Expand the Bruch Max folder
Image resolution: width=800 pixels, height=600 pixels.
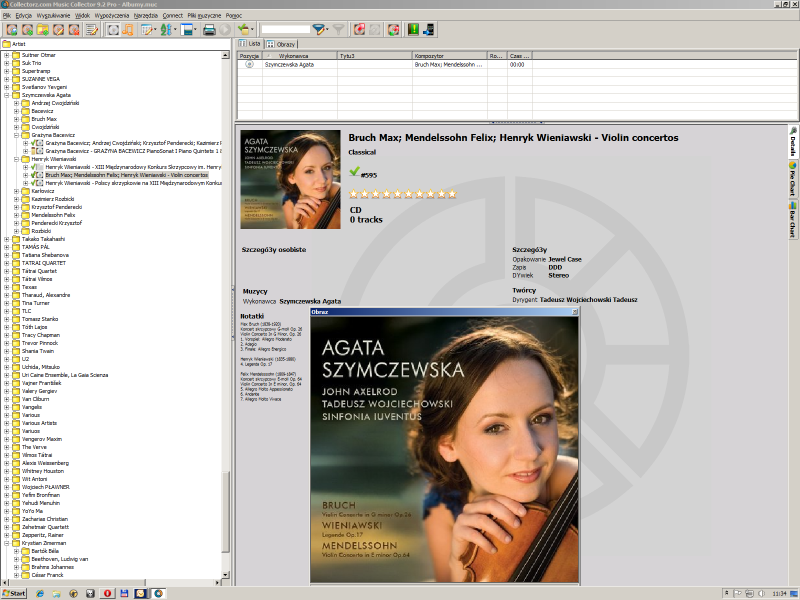(x=16, y=119)
